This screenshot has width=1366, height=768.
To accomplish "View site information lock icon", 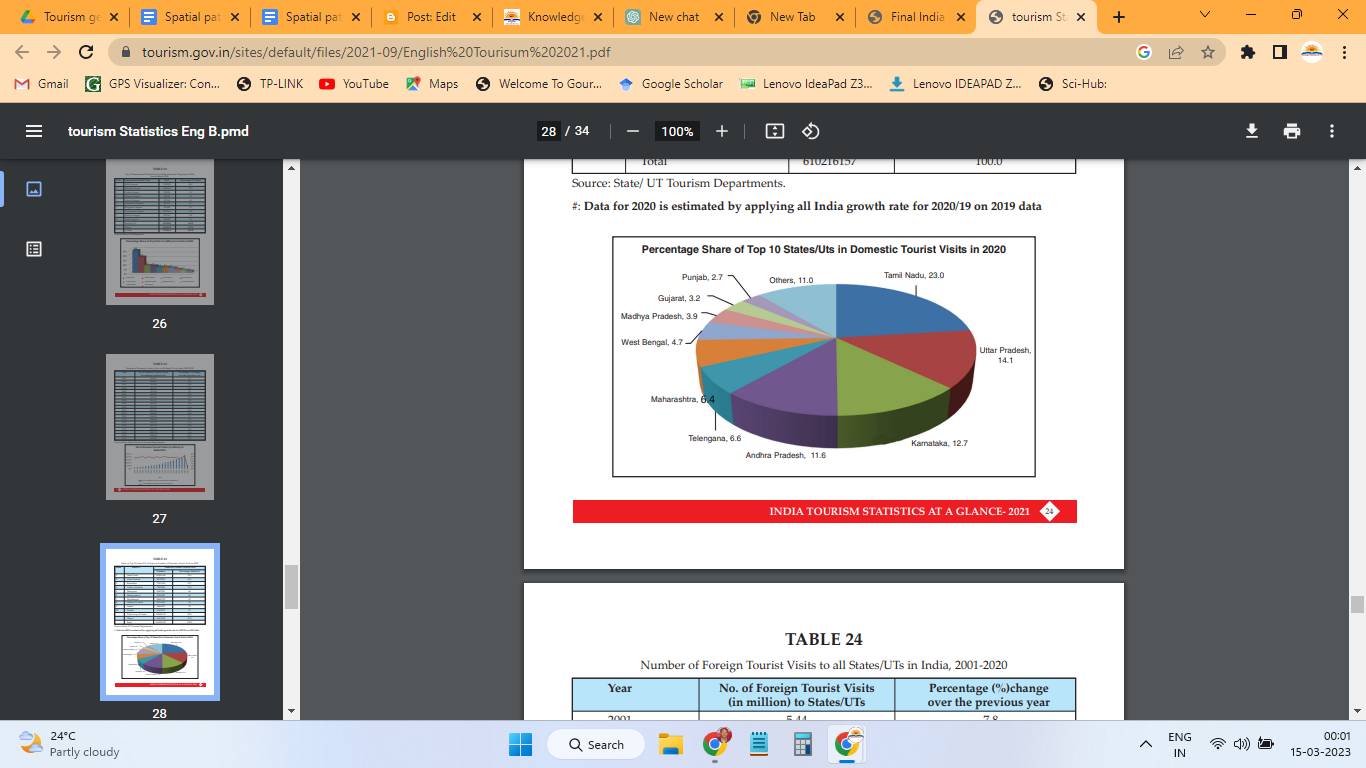I will click(127, 53).
